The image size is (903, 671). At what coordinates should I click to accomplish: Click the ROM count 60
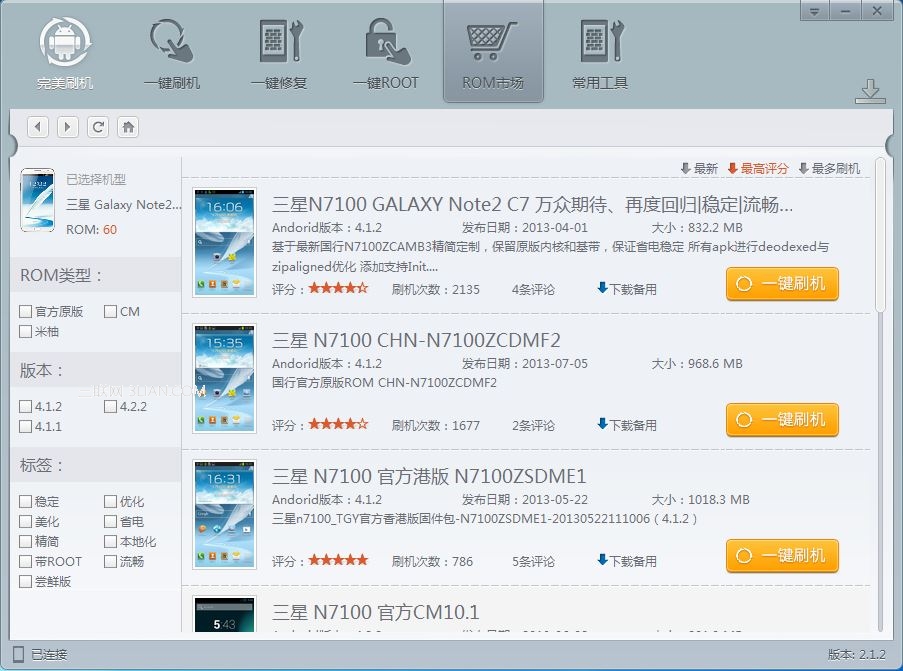click(109, 230)
